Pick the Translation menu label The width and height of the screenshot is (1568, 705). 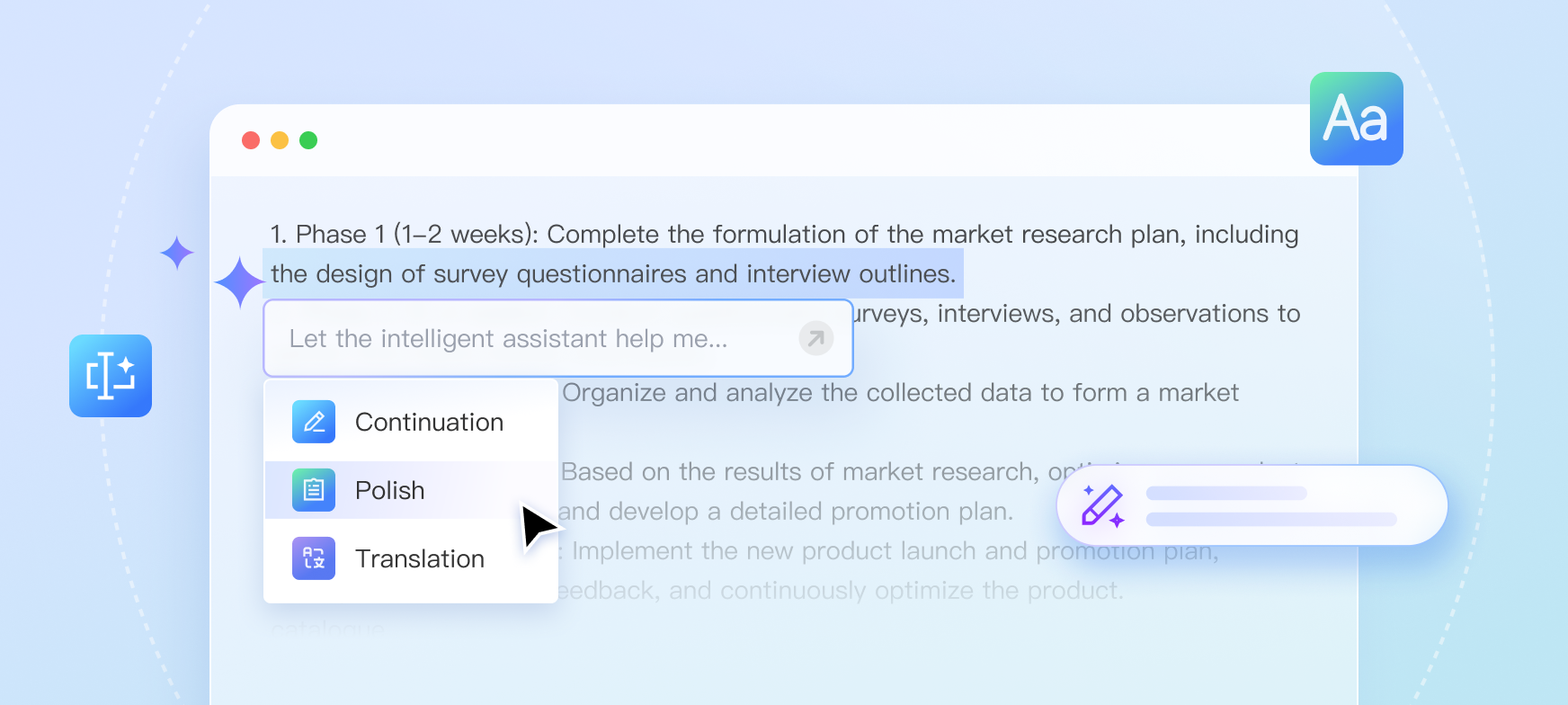[x=420, y=558]
